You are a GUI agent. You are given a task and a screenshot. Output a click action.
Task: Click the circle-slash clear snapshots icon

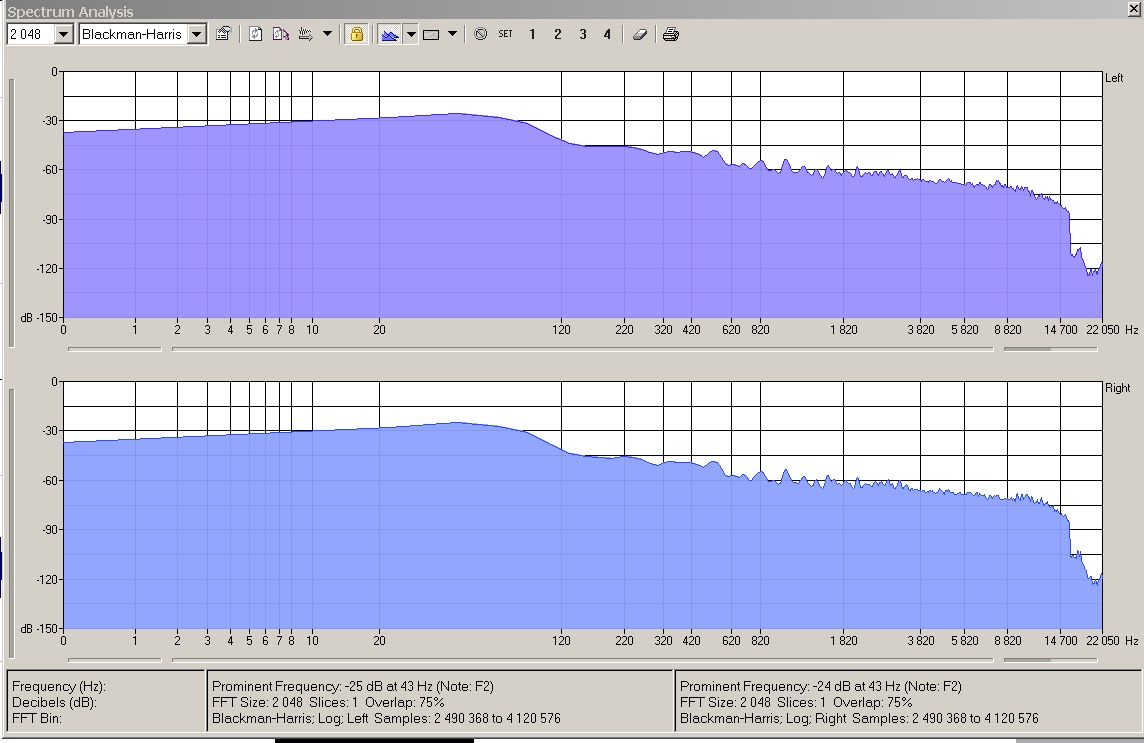[x=481, y=34]
